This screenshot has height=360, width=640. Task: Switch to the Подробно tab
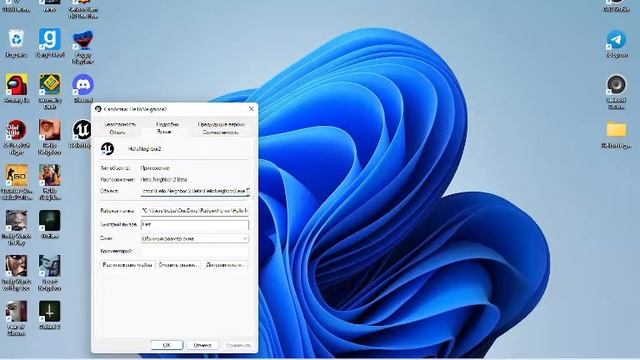[x=167, y=124]
